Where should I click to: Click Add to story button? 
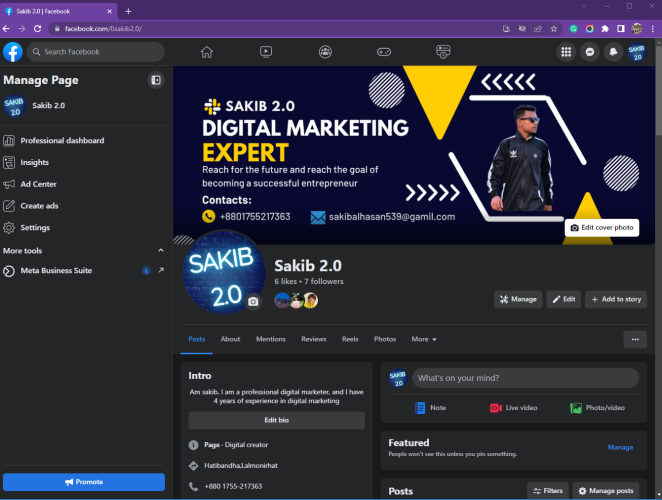(x=616, y=299)
